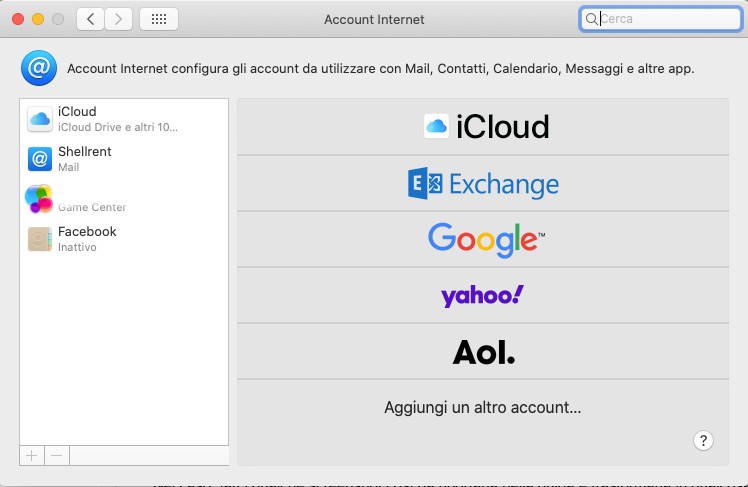Add a Yahoo account
Viewport: 748px width, 487px height.
pyautogui.click(x=483, y=296)
